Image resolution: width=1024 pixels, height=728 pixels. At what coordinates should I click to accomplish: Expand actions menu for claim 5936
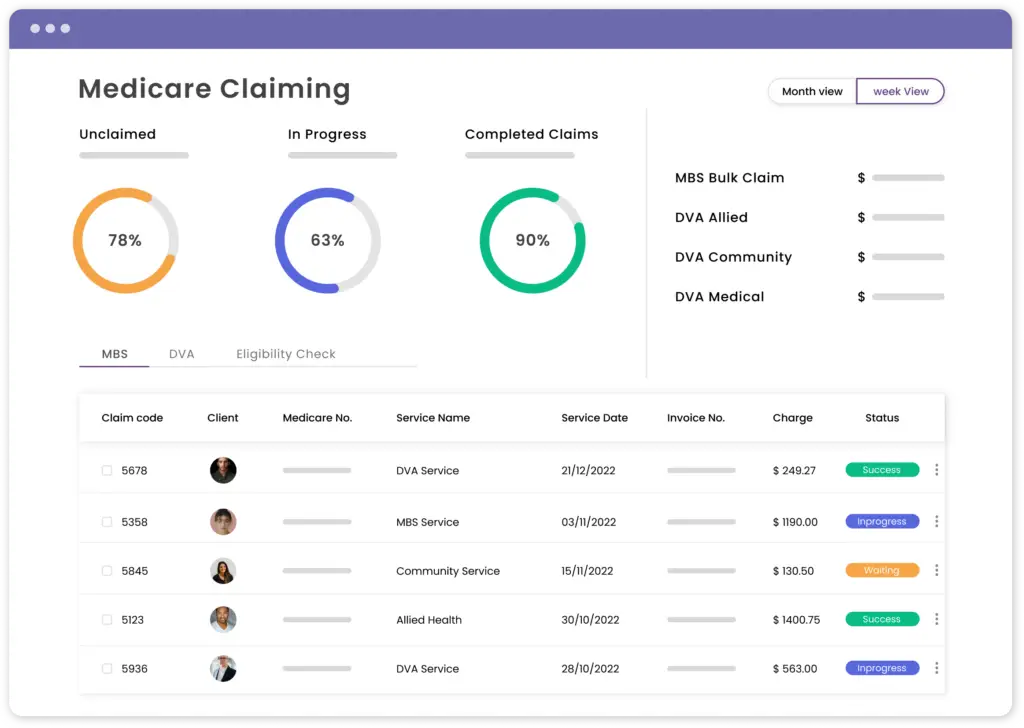936,668
